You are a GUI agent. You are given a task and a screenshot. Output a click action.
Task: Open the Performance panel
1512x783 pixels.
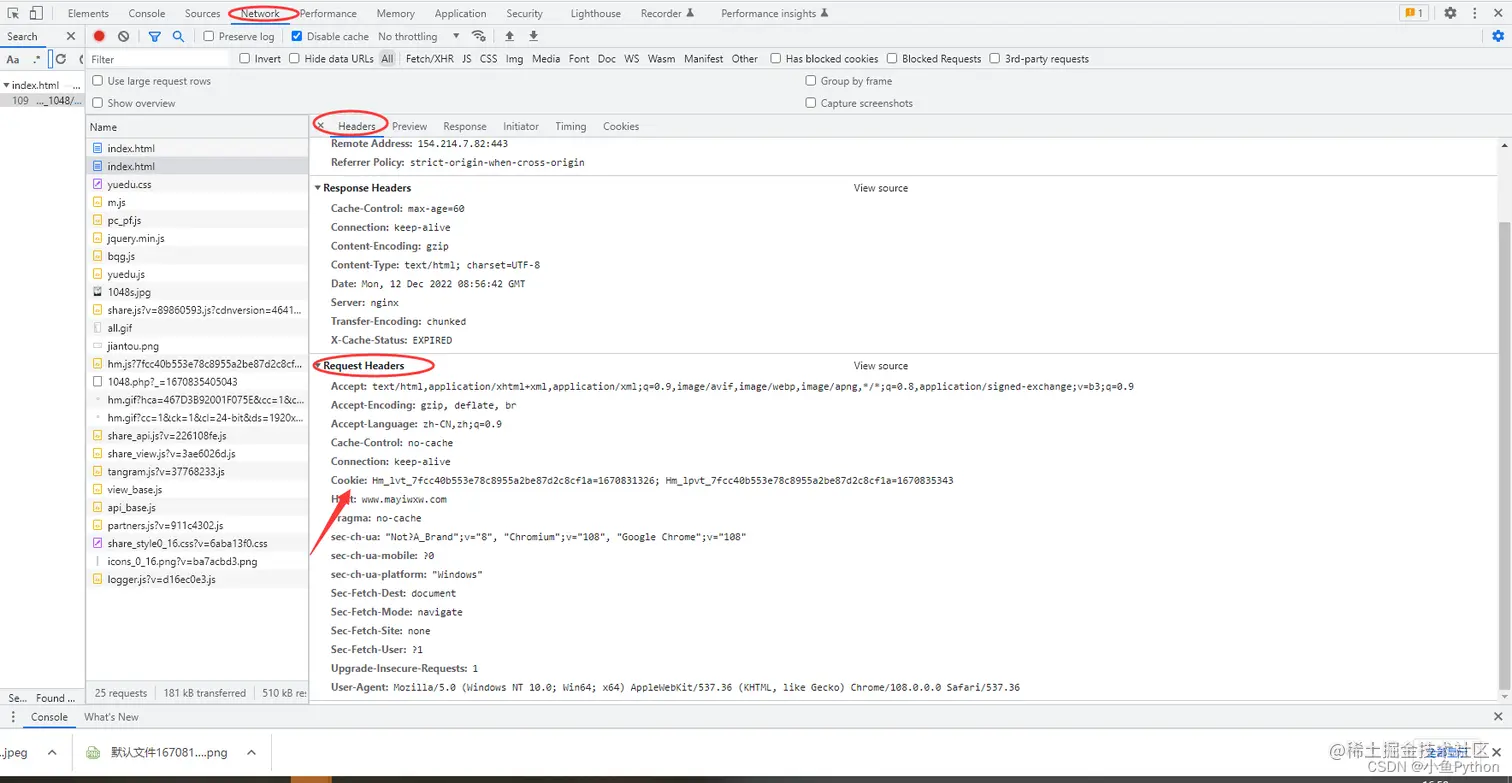pos(328,13)
